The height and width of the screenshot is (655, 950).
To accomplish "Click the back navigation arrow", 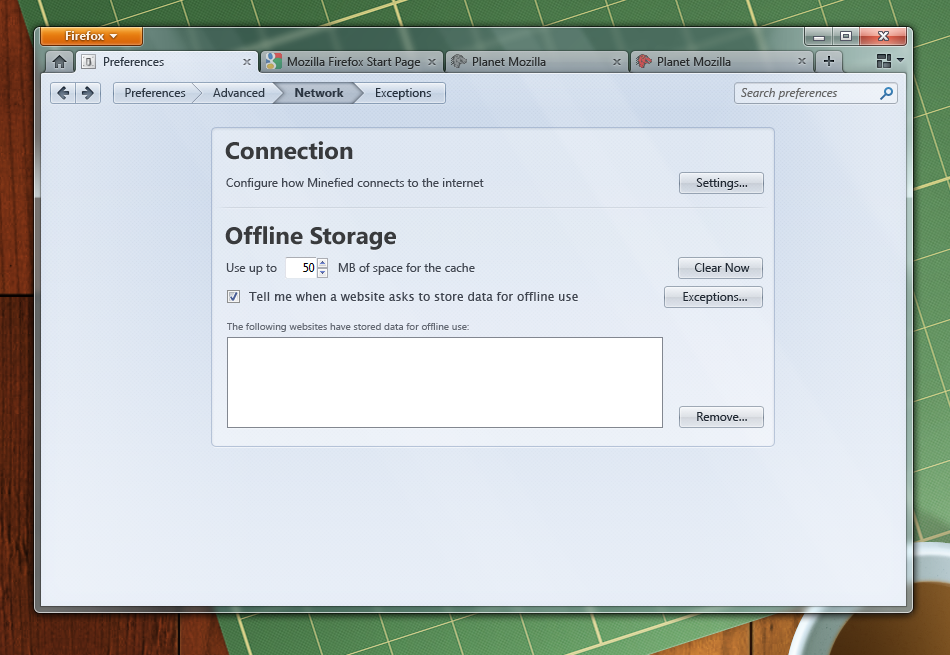I will [63, 92].
